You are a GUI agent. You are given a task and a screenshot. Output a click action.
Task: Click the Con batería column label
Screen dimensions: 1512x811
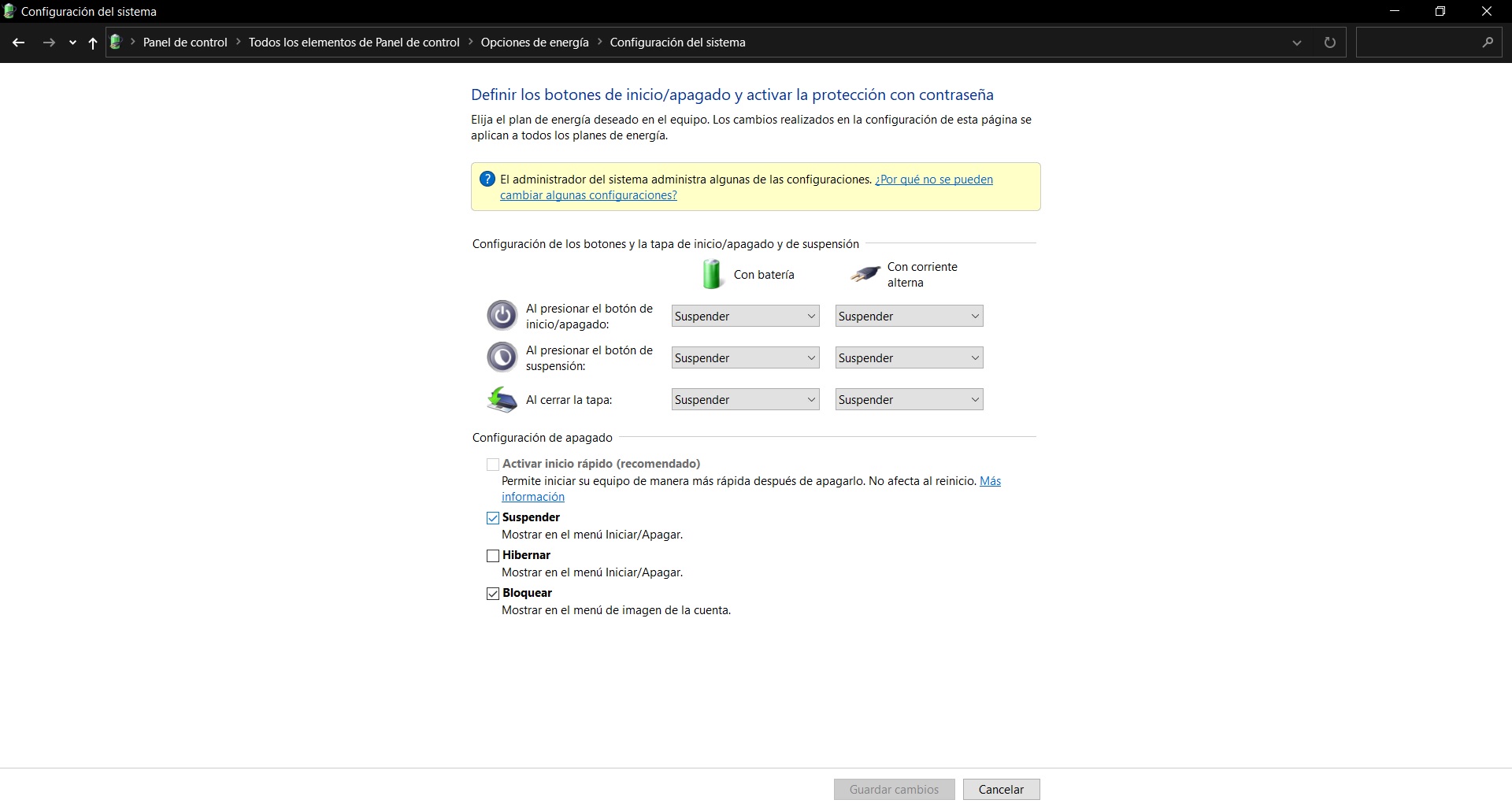pos(764,275)
